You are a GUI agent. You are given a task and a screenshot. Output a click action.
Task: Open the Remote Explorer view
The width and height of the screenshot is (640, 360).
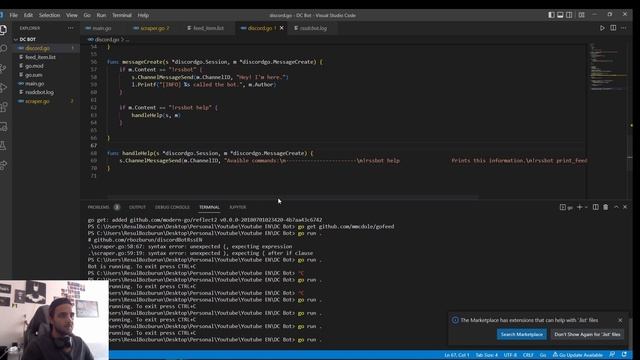click(x=3, y=127)
